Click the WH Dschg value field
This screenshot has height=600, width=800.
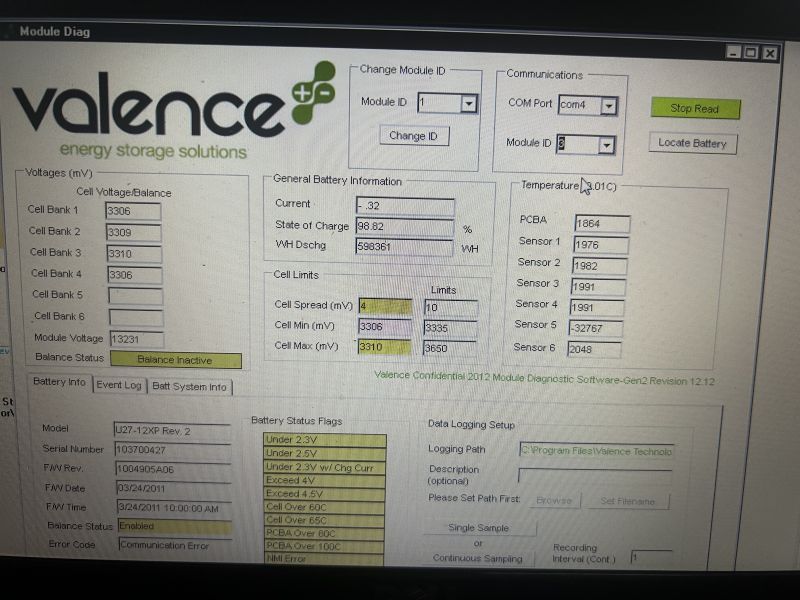click(x=404, y=247)
